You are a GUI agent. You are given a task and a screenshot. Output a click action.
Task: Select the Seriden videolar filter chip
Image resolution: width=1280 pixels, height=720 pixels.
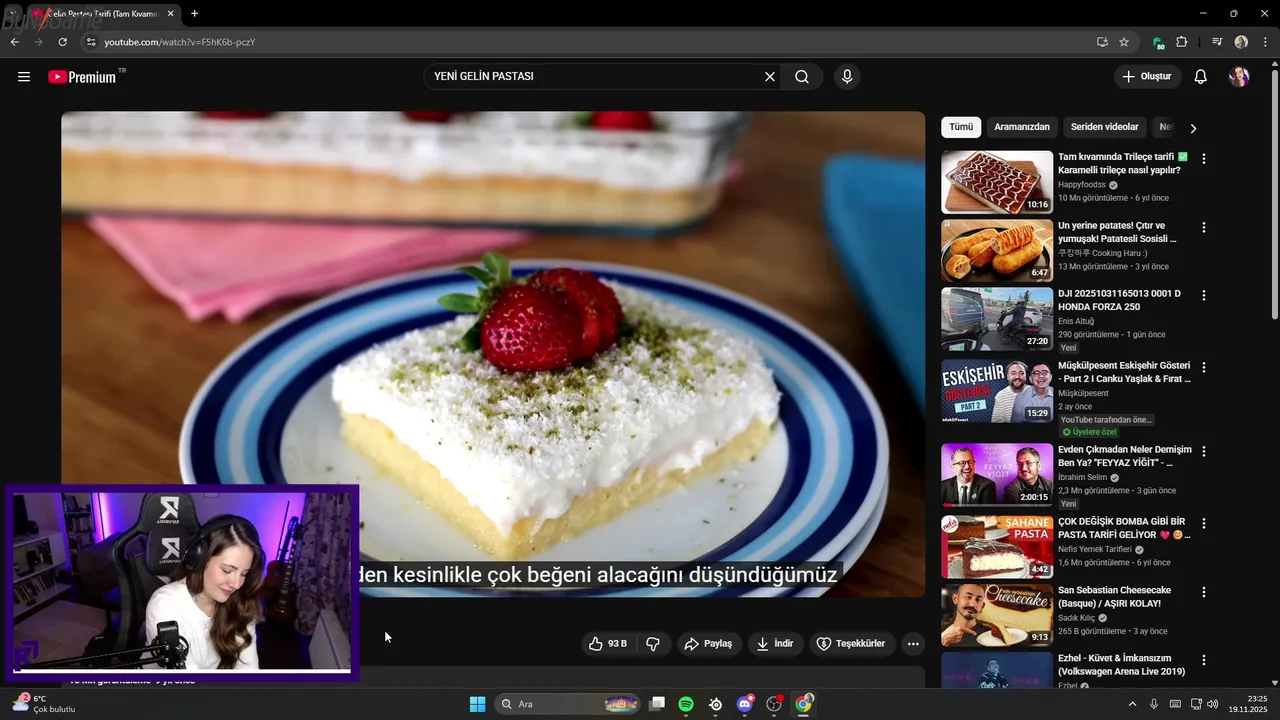tap(1104, 127)
